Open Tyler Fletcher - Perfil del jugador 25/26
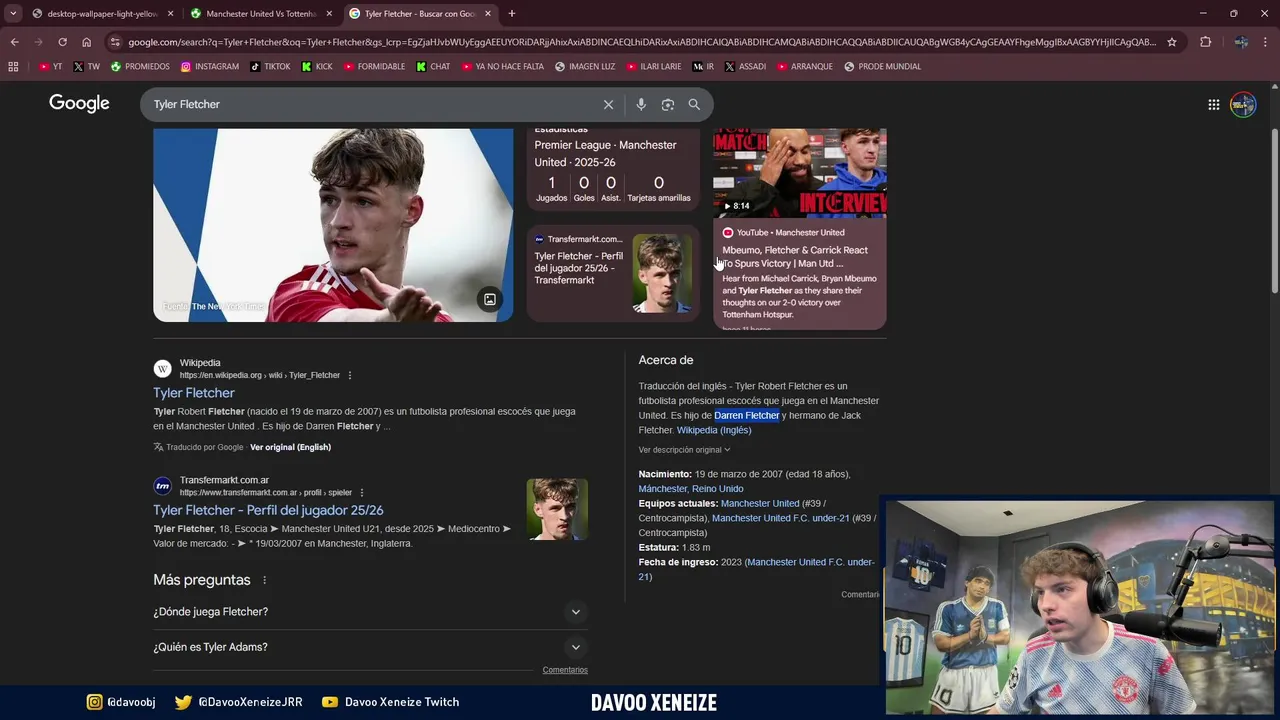Viewport: 1280px width, 720px height. (x=268, y=510)
